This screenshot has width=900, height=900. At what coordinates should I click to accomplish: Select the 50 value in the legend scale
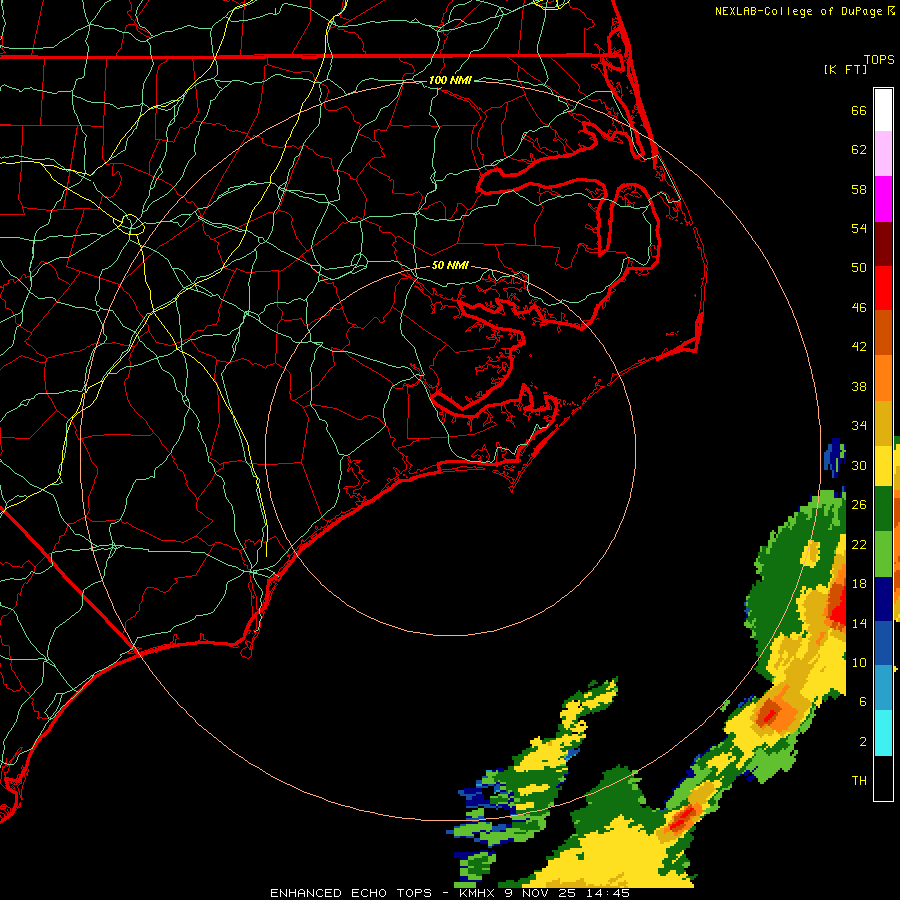pos(859,268)
